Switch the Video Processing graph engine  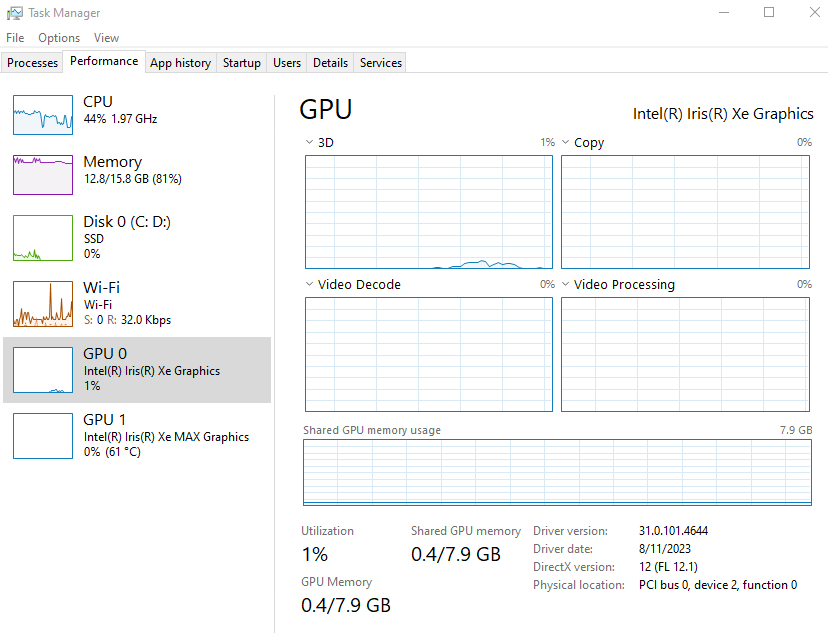pyautogui.click(x=565, y=284)
